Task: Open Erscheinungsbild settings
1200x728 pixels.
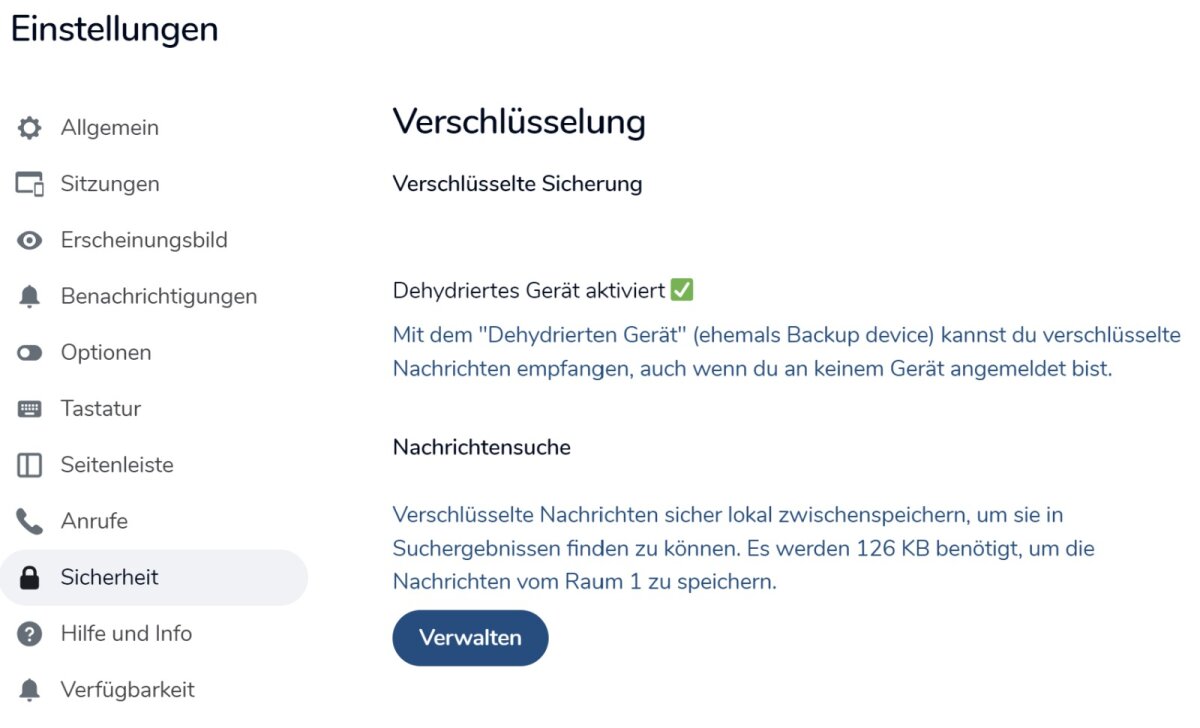Action: pos(144,240)
